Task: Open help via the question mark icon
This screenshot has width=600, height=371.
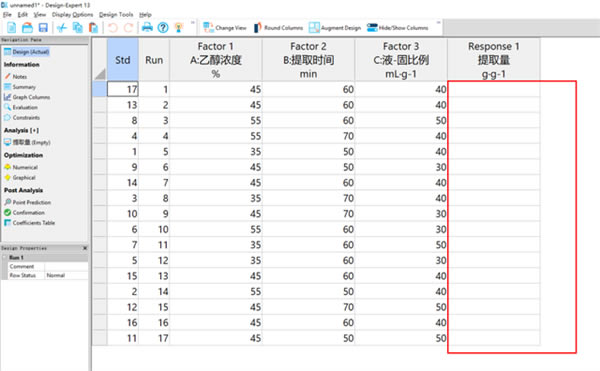Action: pyautogui.click(x=163, y=28)
